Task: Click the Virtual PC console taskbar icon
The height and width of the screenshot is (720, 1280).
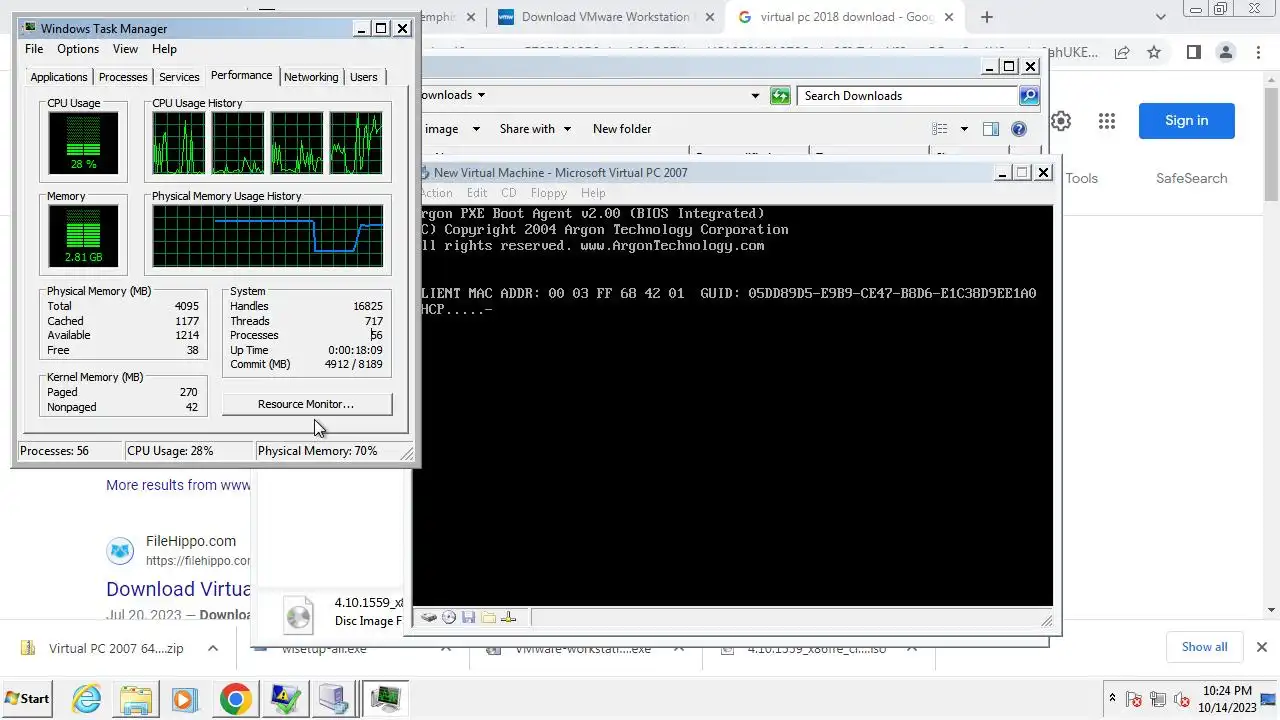Action: click(x=334, y=698)
